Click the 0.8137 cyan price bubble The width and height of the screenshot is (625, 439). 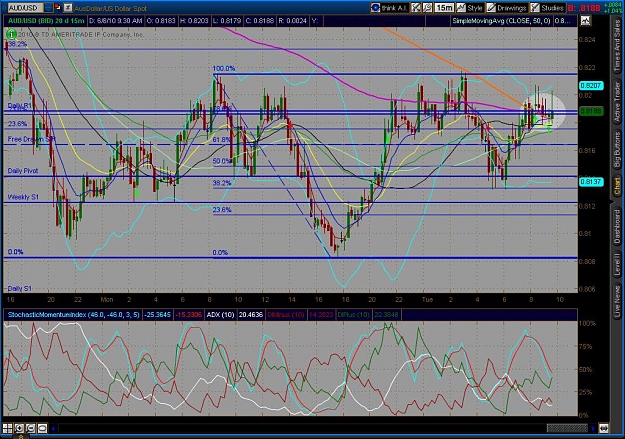pos(591,182)
